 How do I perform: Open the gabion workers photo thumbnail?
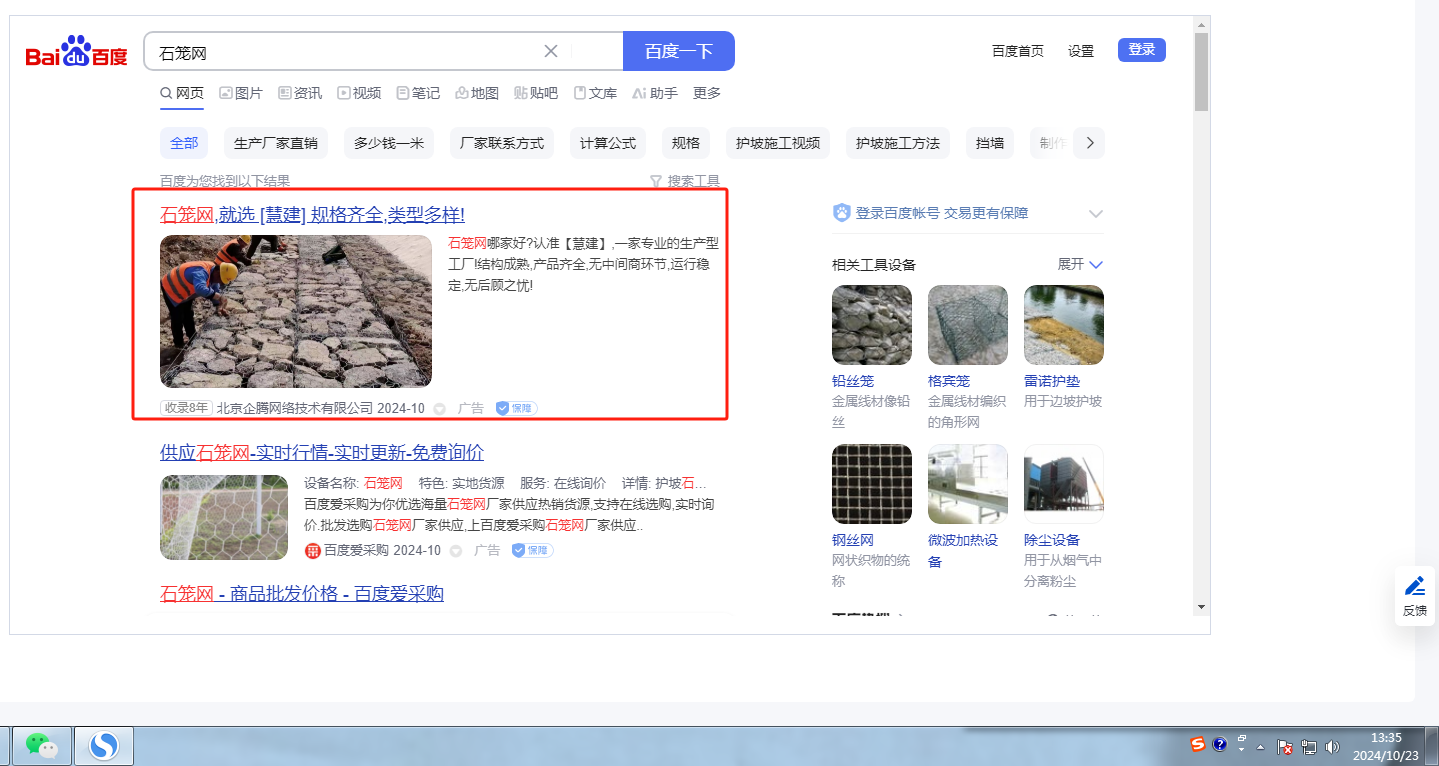click(x=296, y=311)
